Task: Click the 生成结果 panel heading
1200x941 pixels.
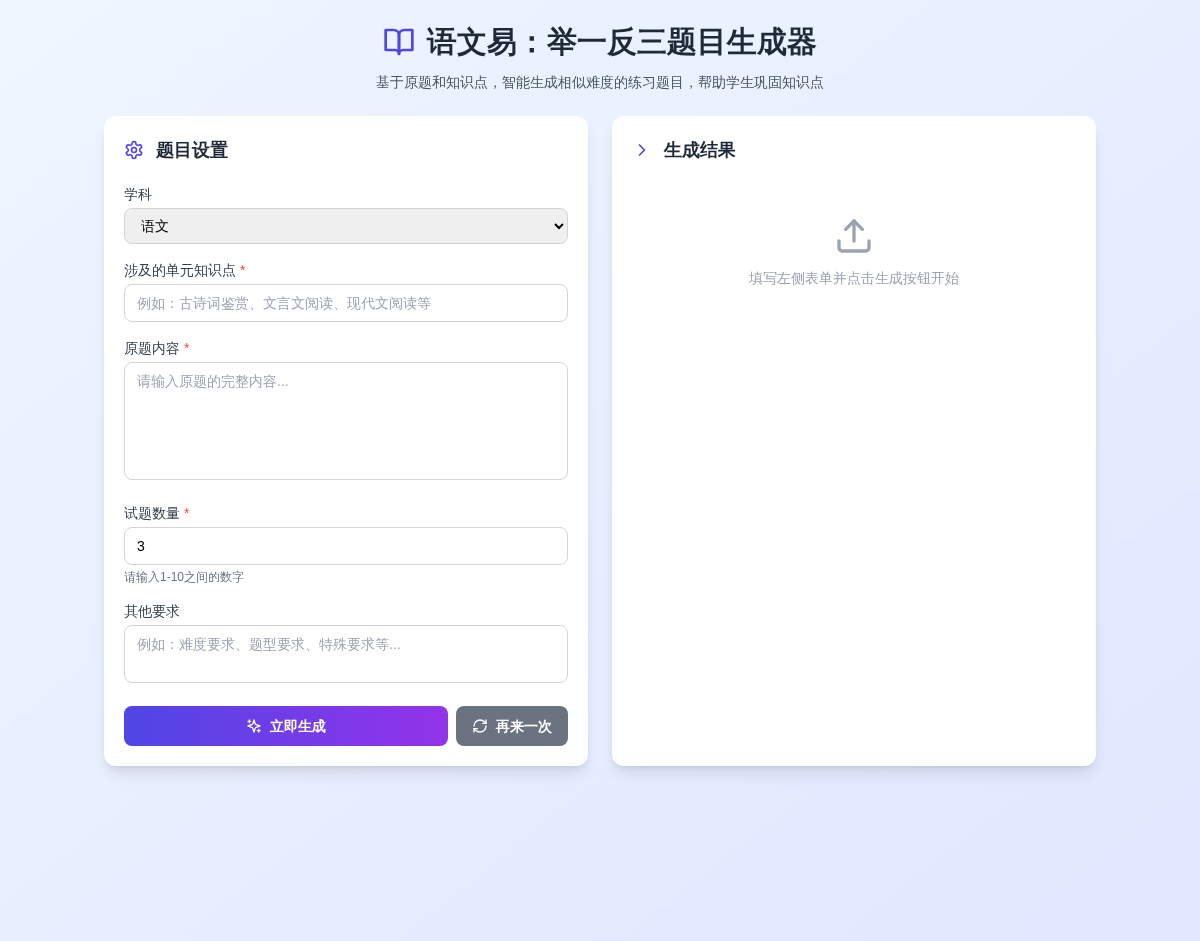Action: coord(699,150)
